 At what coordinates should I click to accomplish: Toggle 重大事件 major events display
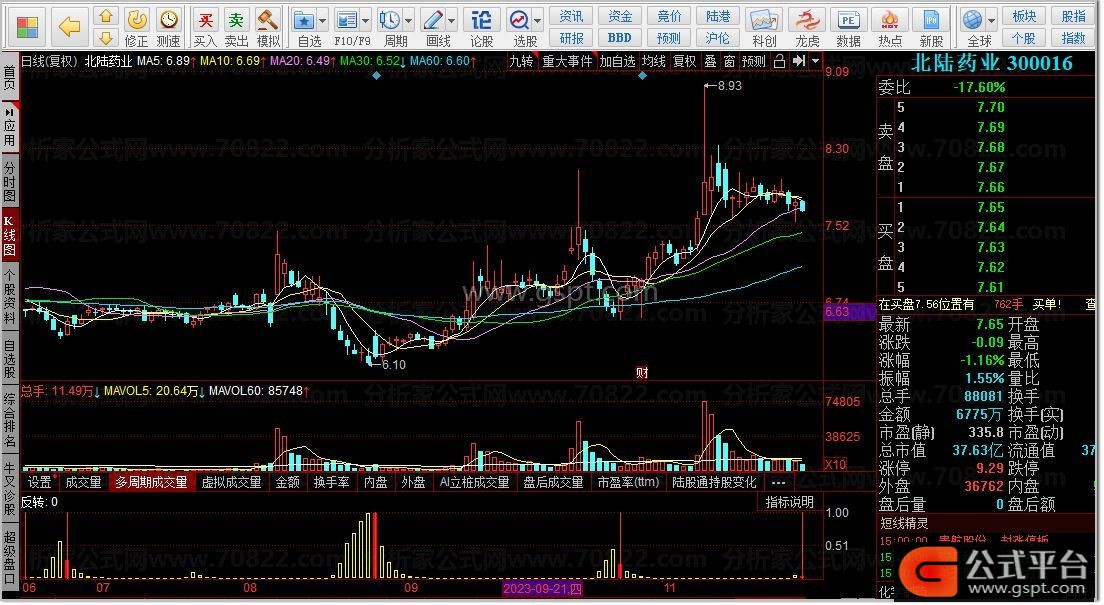click(x=567, y=62)
